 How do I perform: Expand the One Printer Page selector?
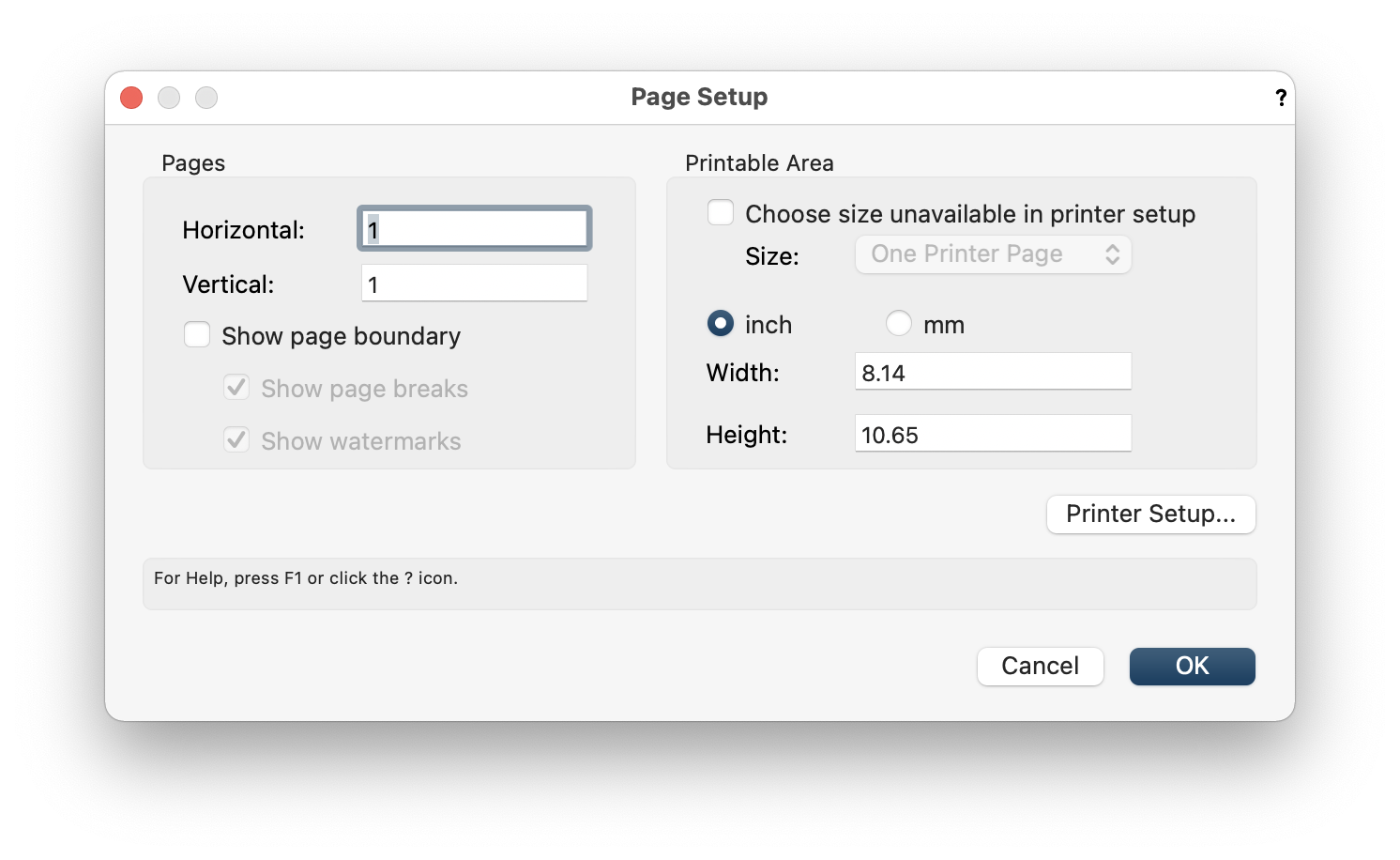coord(993,253)
